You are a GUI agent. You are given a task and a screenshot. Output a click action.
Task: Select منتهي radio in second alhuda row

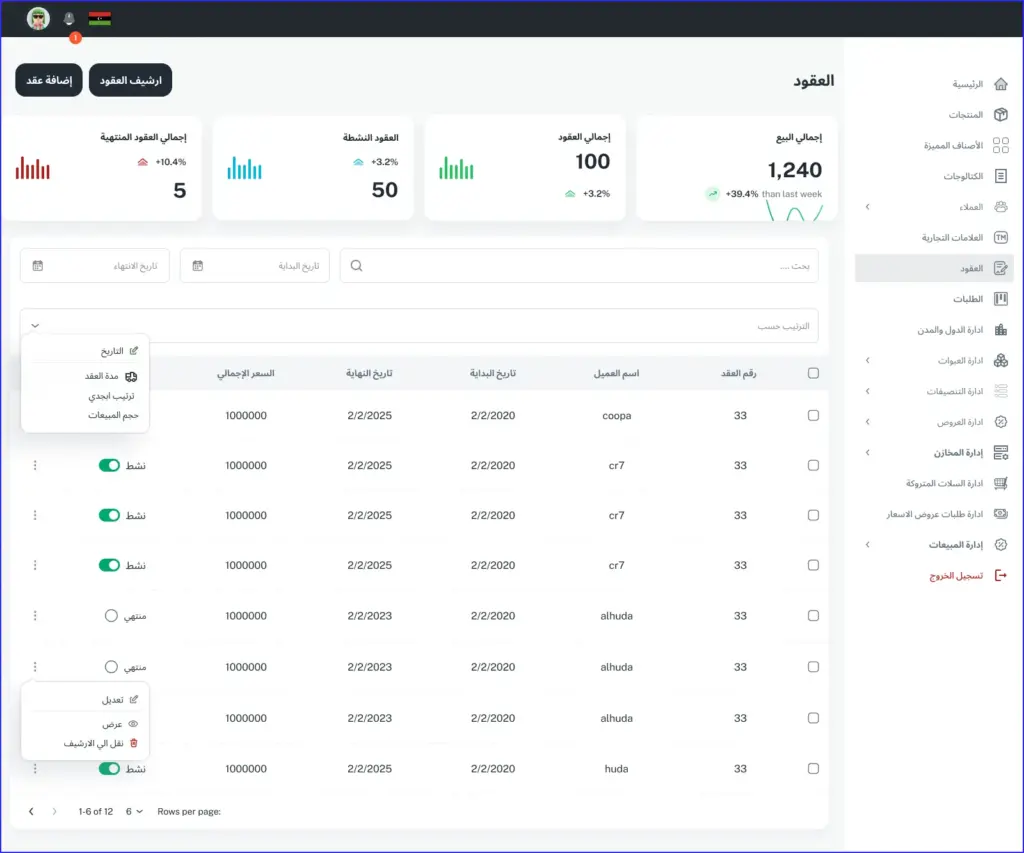tap(111, 667)
